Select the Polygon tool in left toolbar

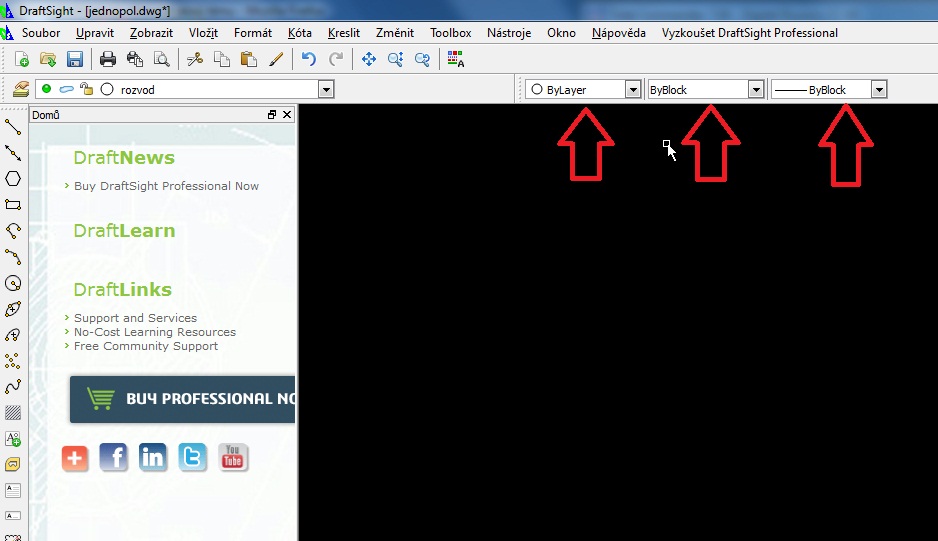click(x=13, y=179)
